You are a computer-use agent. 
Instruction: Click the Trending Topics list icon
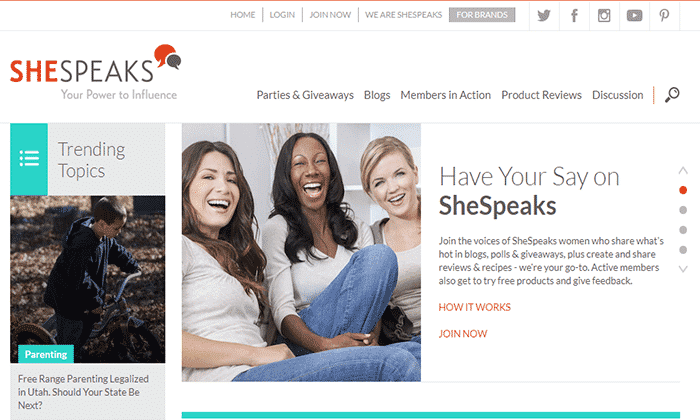[29, 158]
